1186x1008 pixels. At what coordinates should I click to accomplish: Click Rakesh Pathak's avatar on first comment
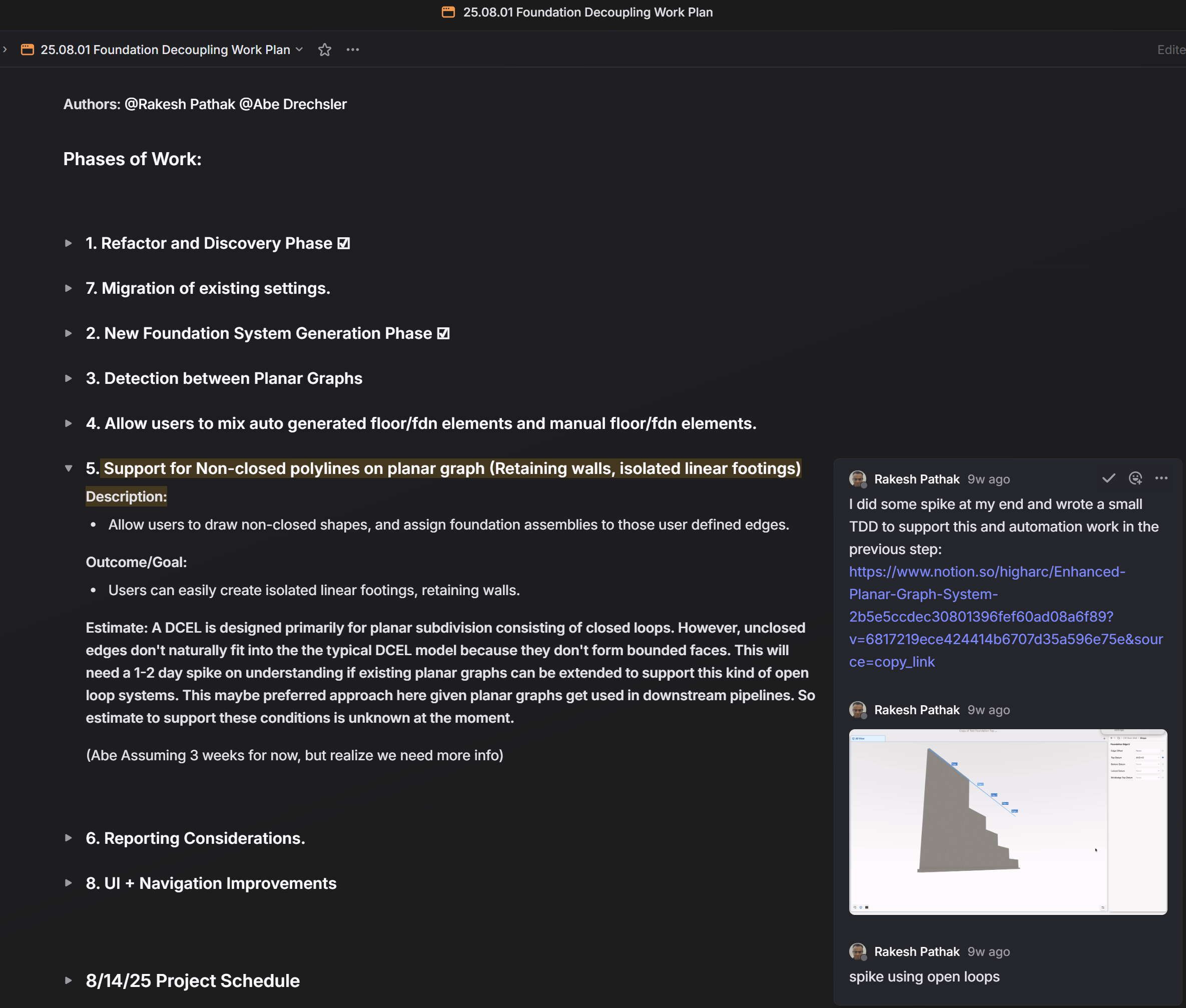pos(858,479)
